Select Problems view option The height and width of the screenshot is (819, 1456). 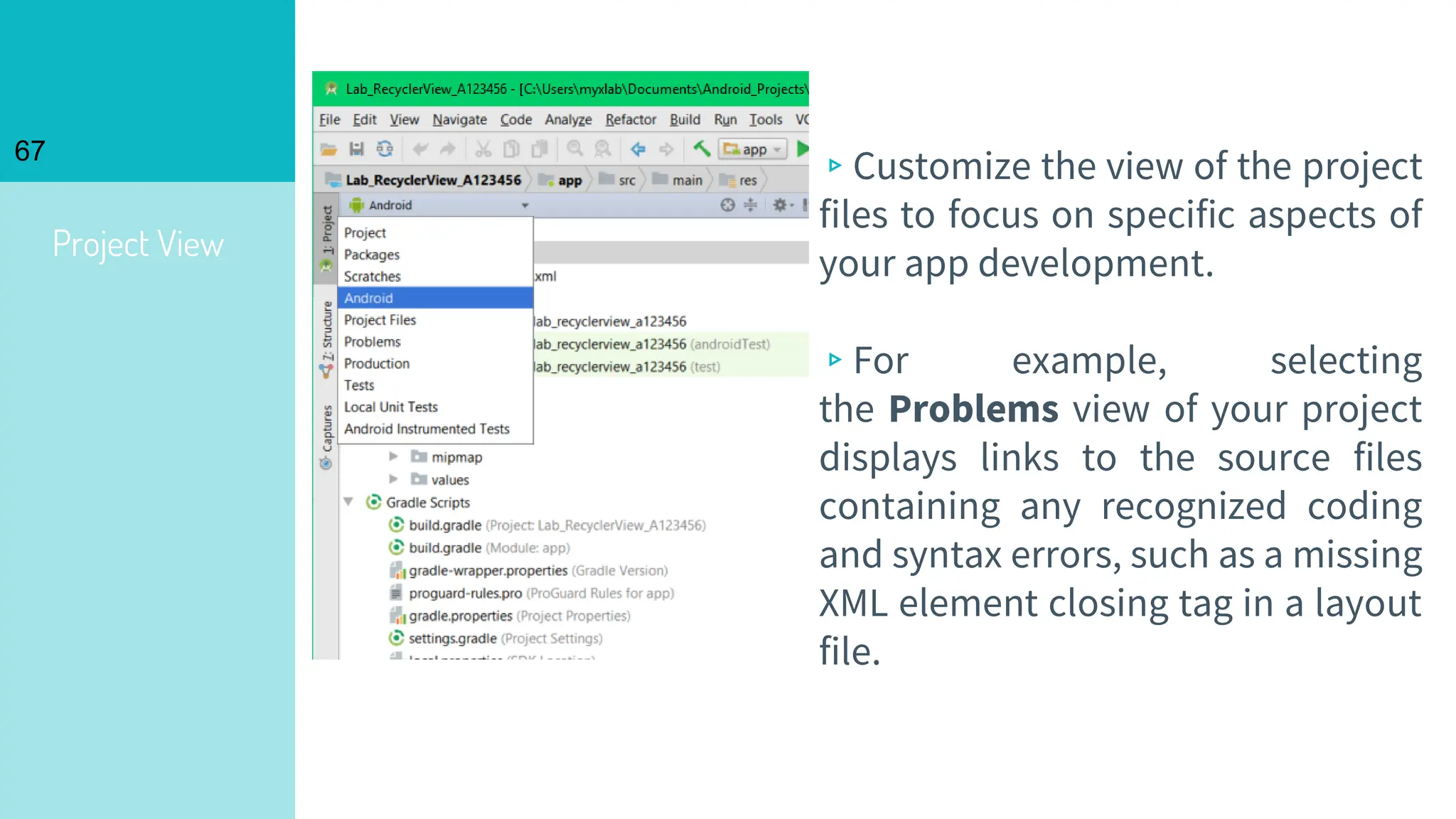pos(435,341)
